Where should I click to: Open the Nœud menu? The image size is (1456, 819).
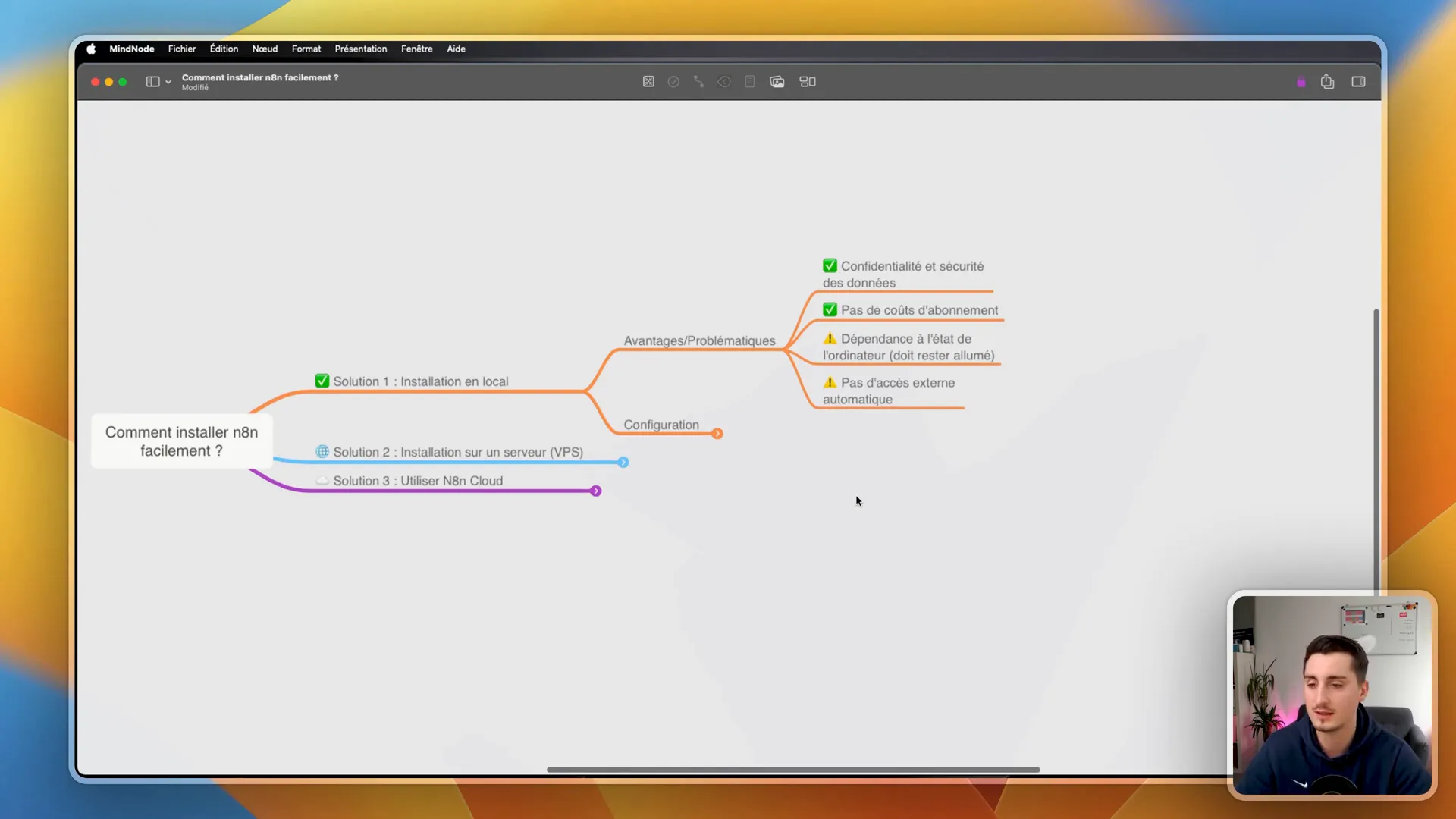coord(265,49)
